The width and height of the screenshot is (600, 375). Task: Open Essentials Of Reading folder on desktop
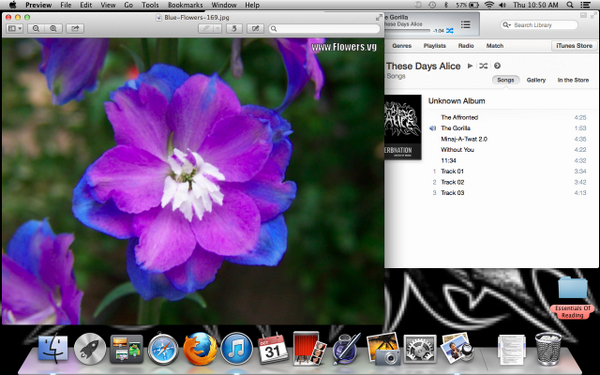572,288
